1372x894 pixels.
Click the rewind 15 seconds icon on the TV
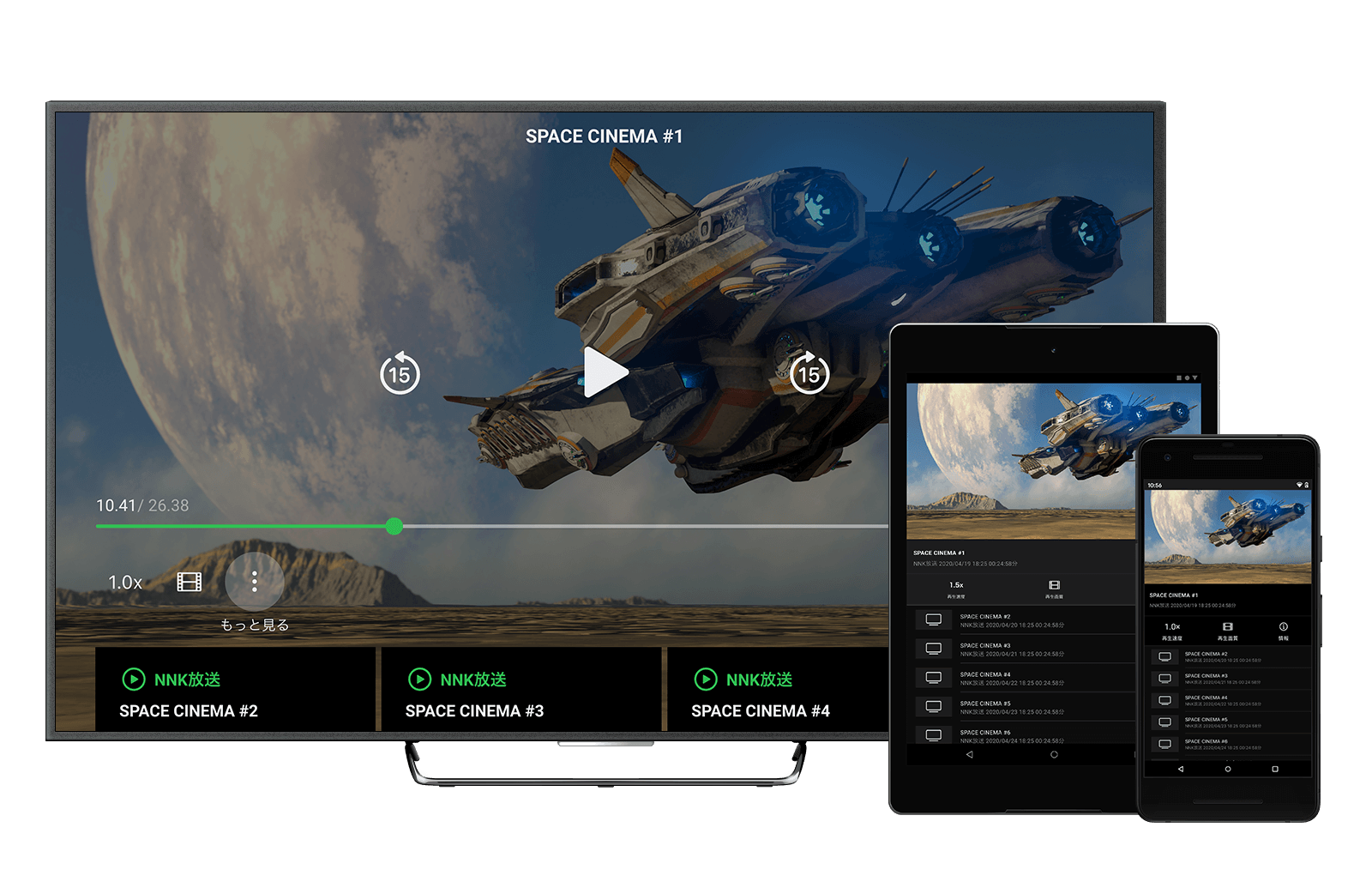400,372
